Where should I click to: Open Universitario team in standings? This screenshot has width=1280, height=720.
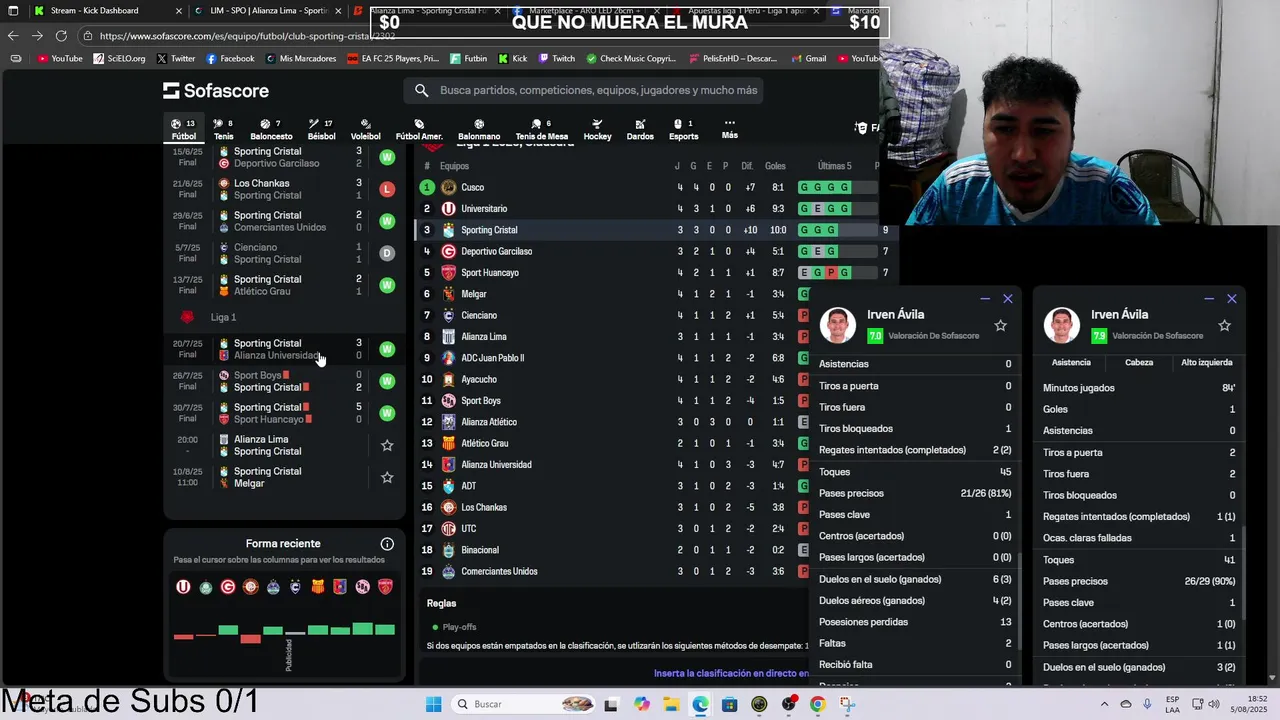(x=484, y=209)
